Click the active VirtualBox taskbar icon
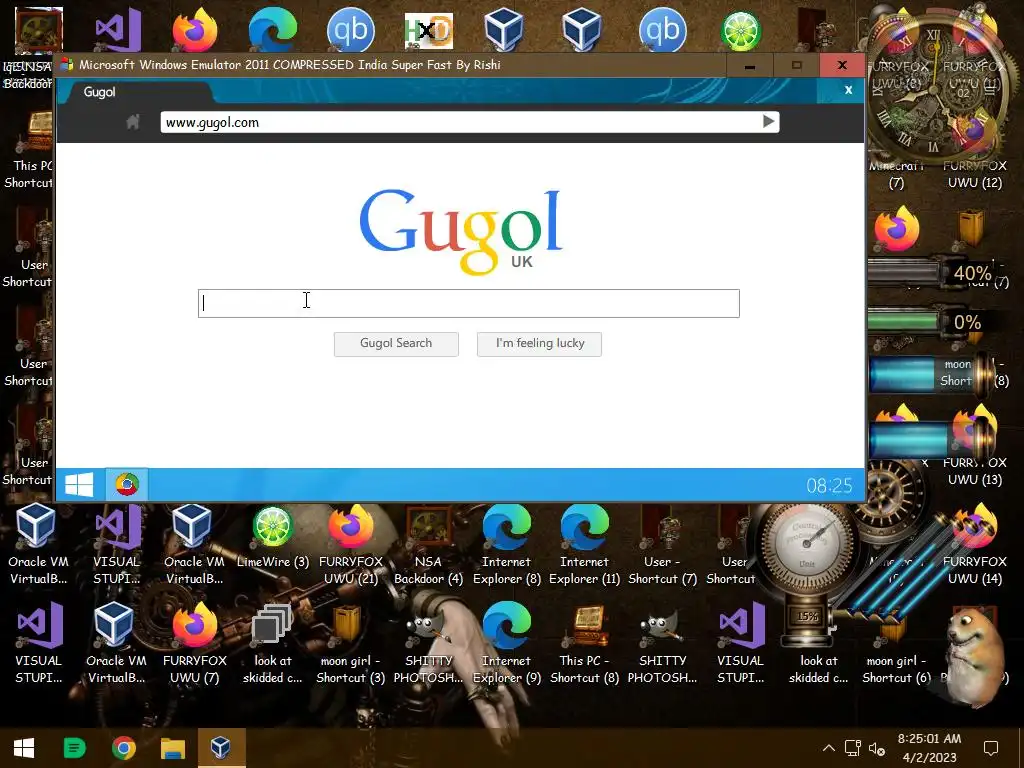The height and width of the screenshot is (768, 1024). pos(221,748)
